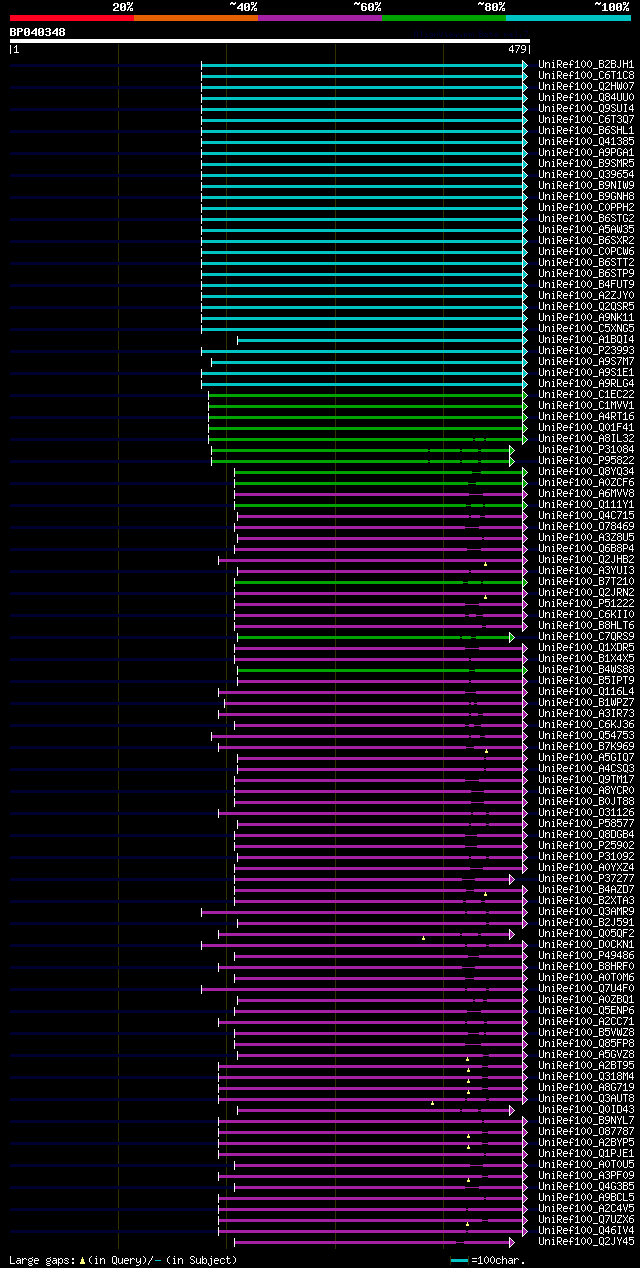Click the red 20% legend color segment
The height and width of the screenshot is (1268, 640).
(71, 18)
